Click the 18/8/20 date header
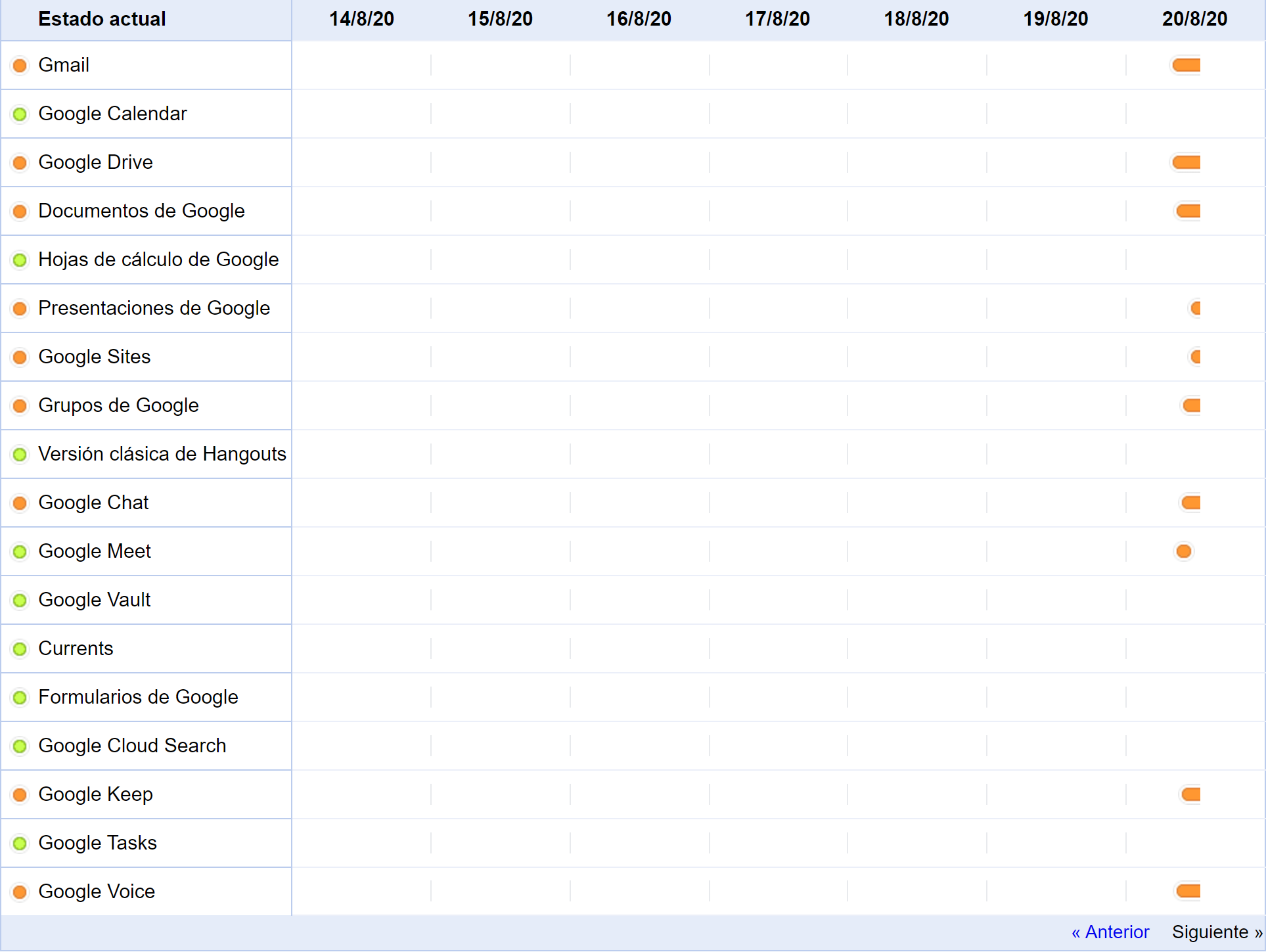1266x952 pixels. coord(916,19)
